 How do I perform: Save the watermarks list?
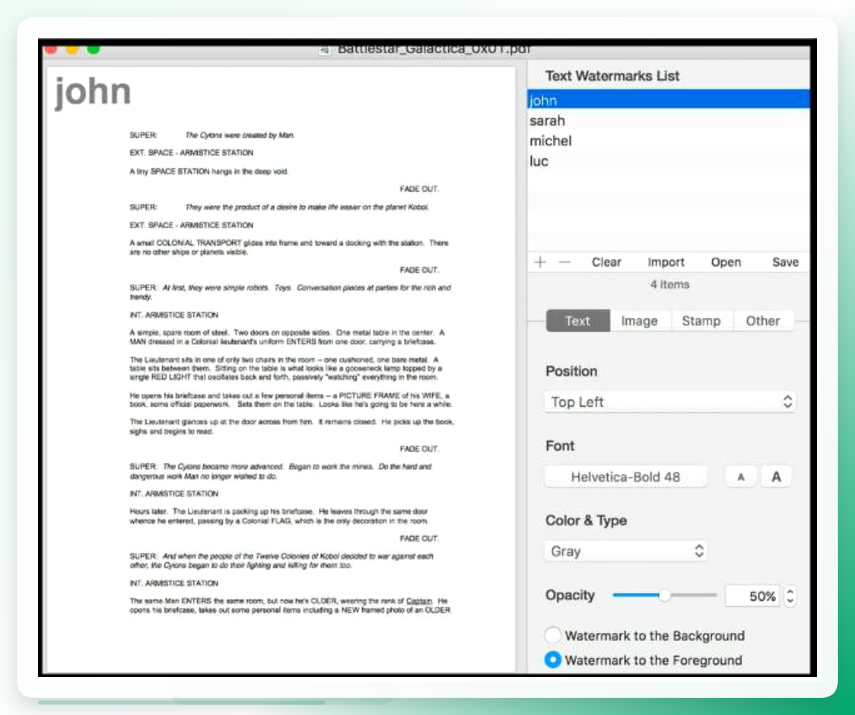pos(785,262)
